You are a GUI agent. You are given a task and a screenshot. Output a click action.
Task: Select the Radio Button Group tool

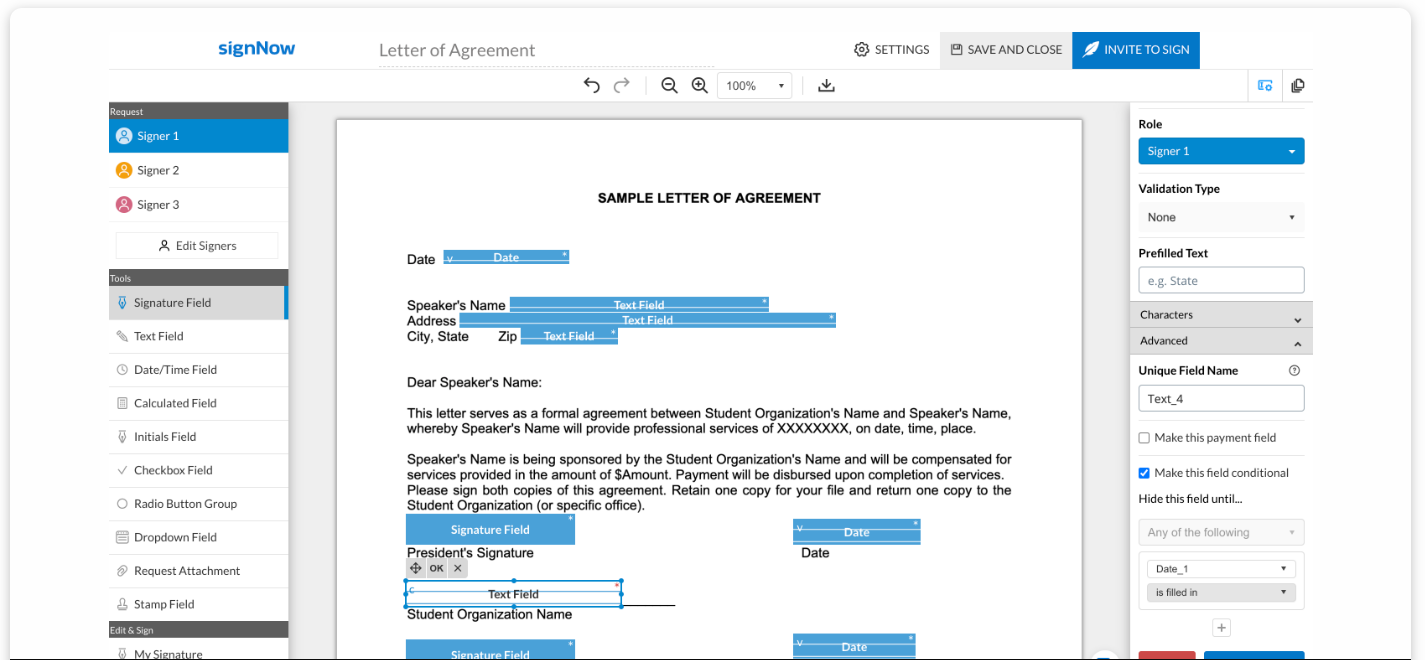coord(198,504)
